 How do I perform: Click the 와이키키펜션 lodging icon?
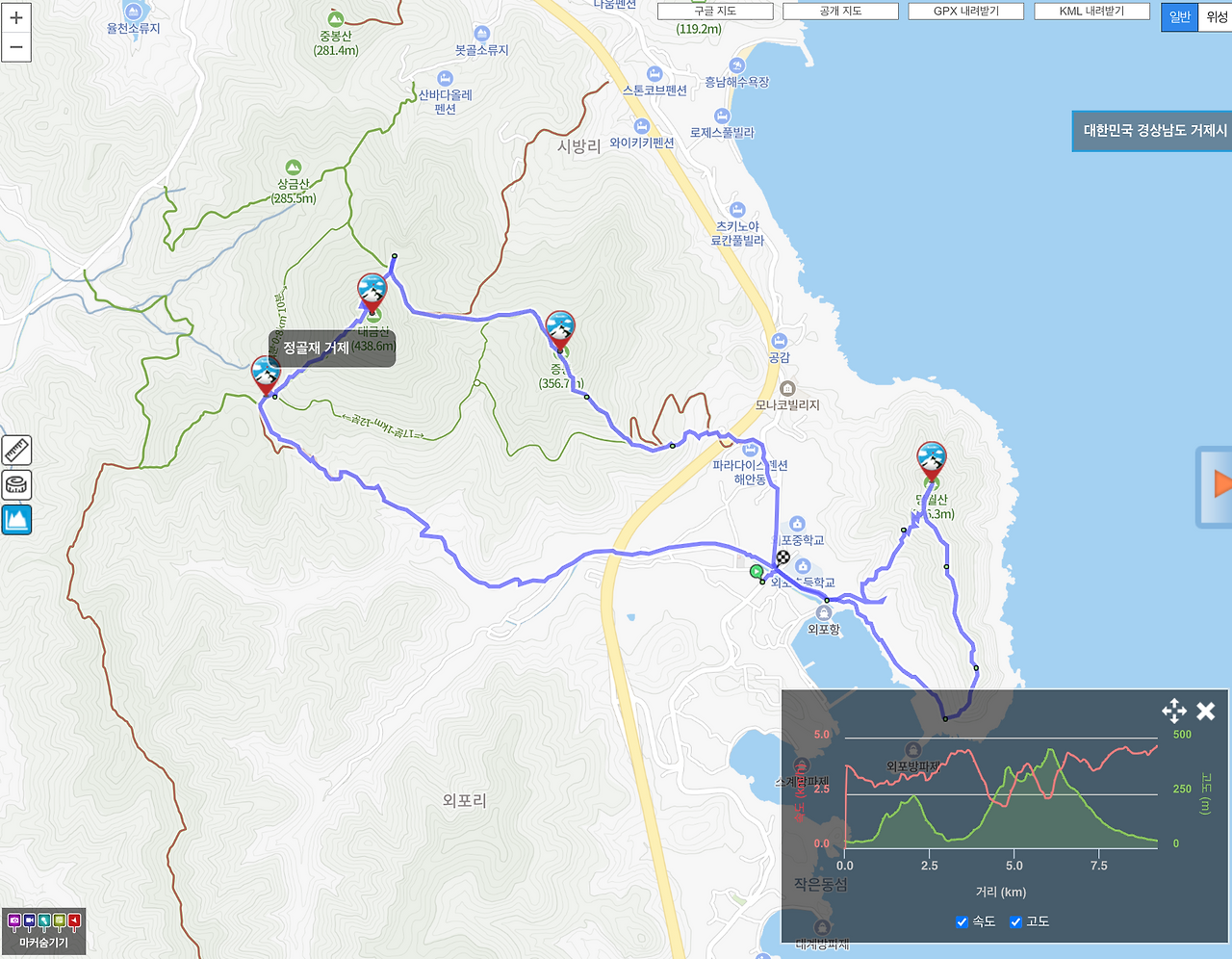click(x=642, y=126)
